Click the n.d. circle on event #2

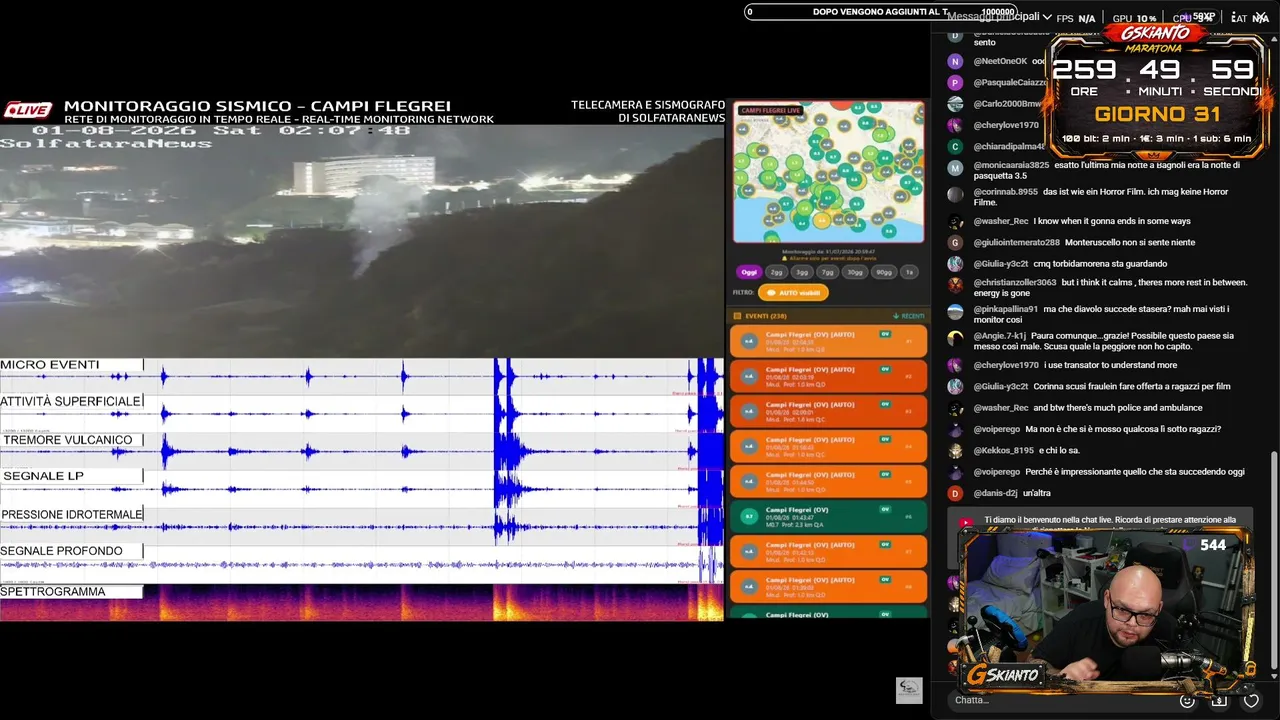pyautogui.click(x=748, y=376)
